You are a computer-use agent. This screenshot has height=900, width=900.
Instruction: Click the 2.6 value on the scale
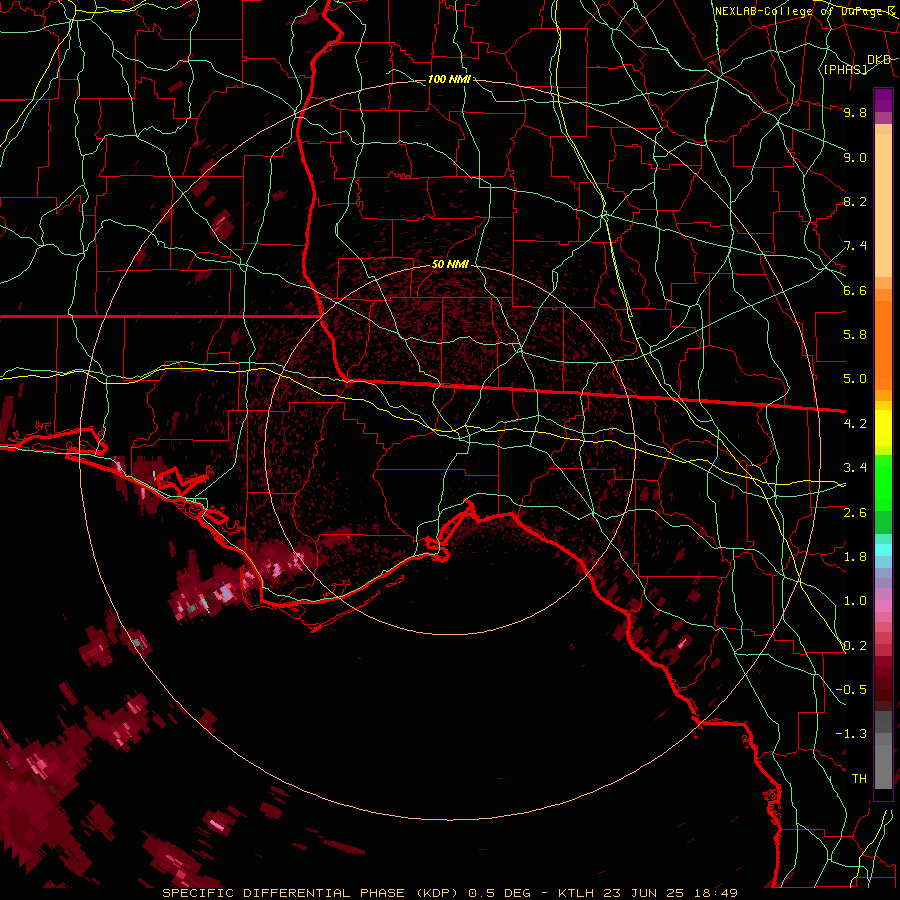pos(855,512)
